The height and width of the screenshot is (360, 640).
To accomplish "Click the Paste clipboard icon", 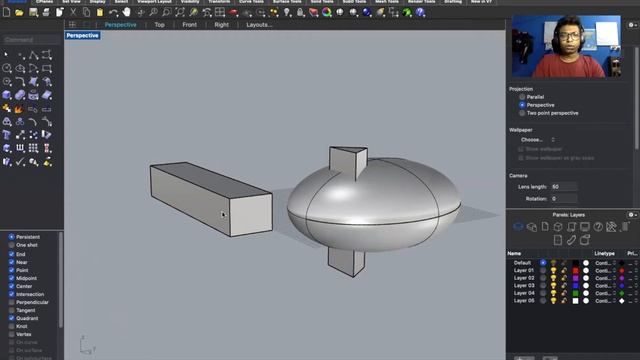I will (100, 13).
